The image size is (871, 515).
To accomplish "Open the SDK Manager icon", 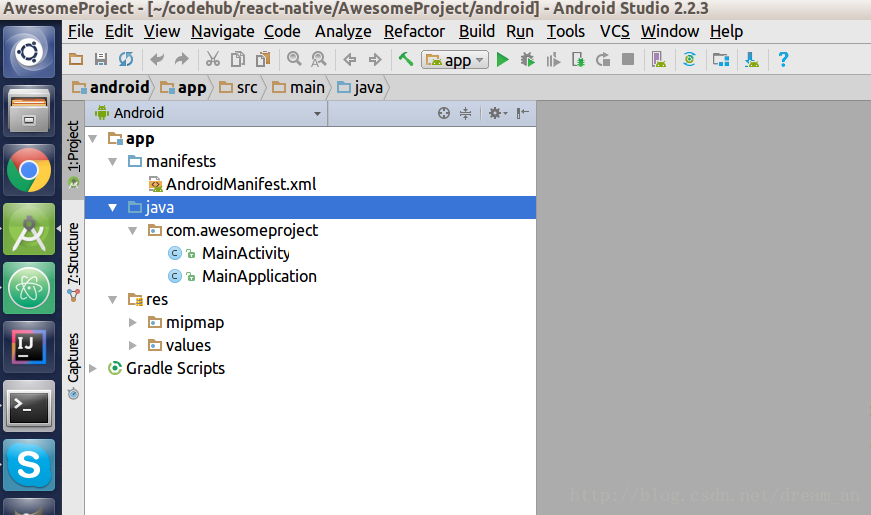I will coord(752,59).
